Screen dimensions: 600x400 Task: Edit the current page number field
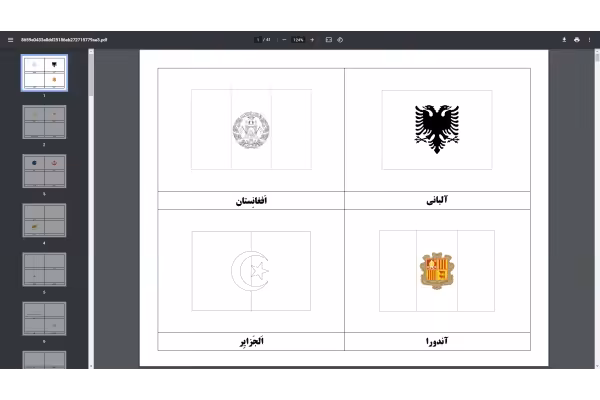click(258, 40)
